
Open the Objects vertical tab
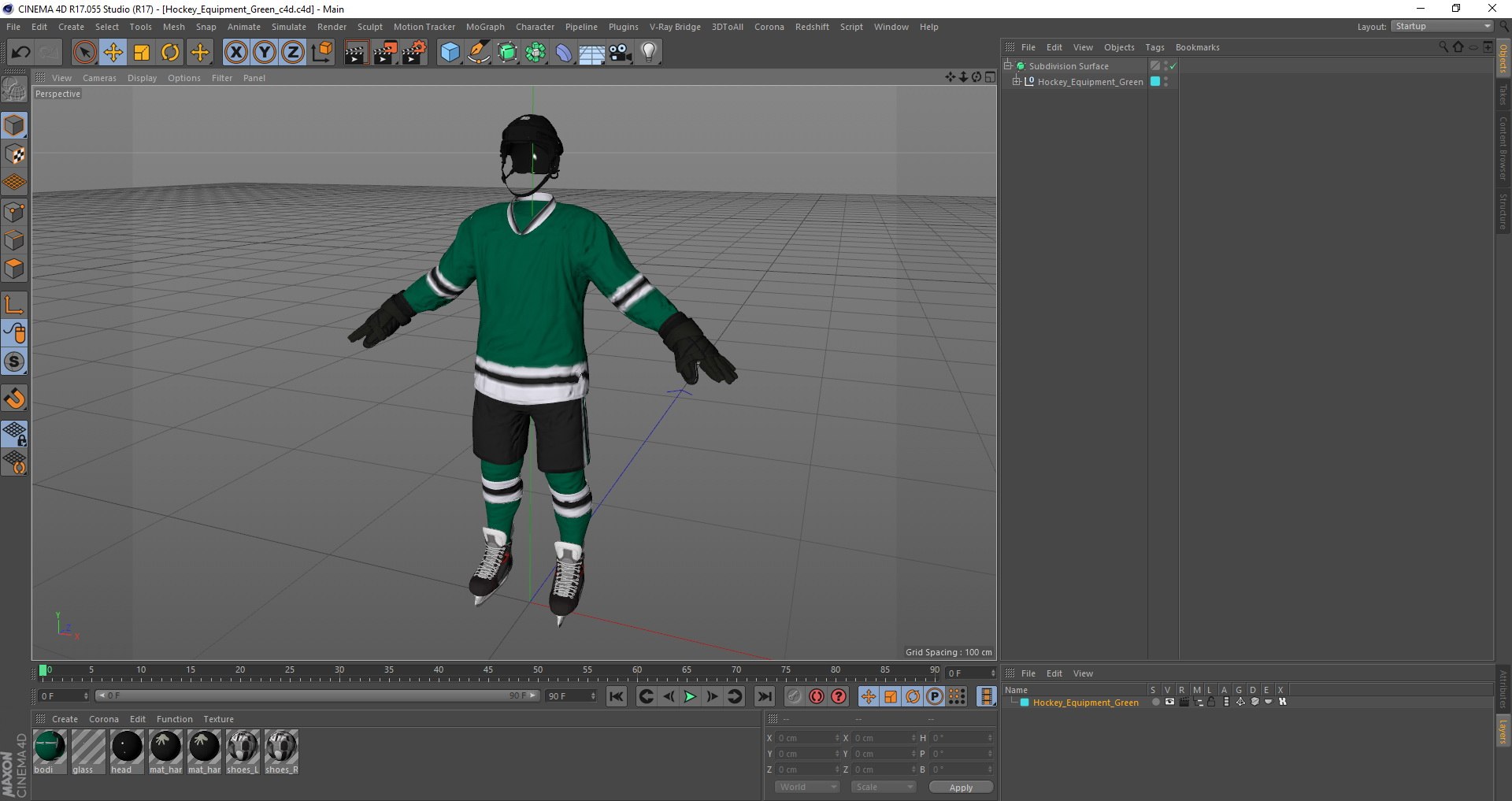tap(1503, 58)
